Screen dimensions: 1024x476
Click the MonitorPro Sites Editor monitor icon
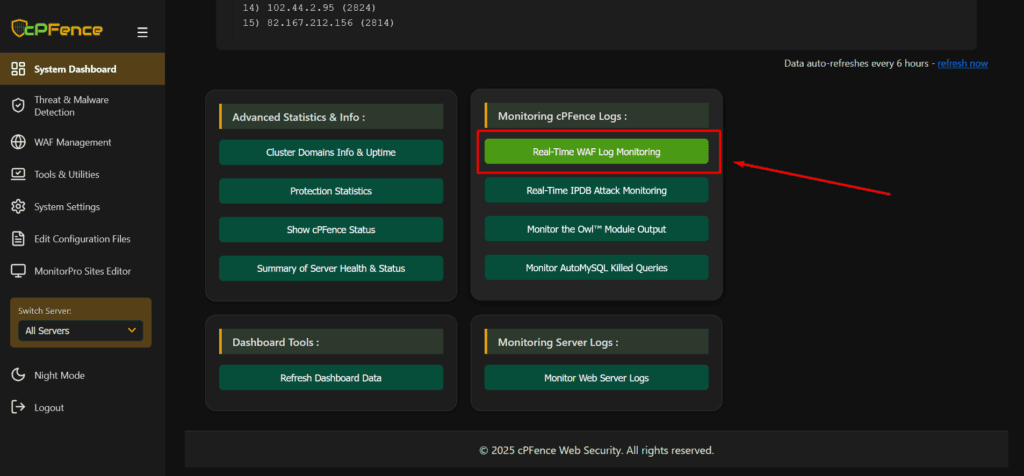pos(17,271)
